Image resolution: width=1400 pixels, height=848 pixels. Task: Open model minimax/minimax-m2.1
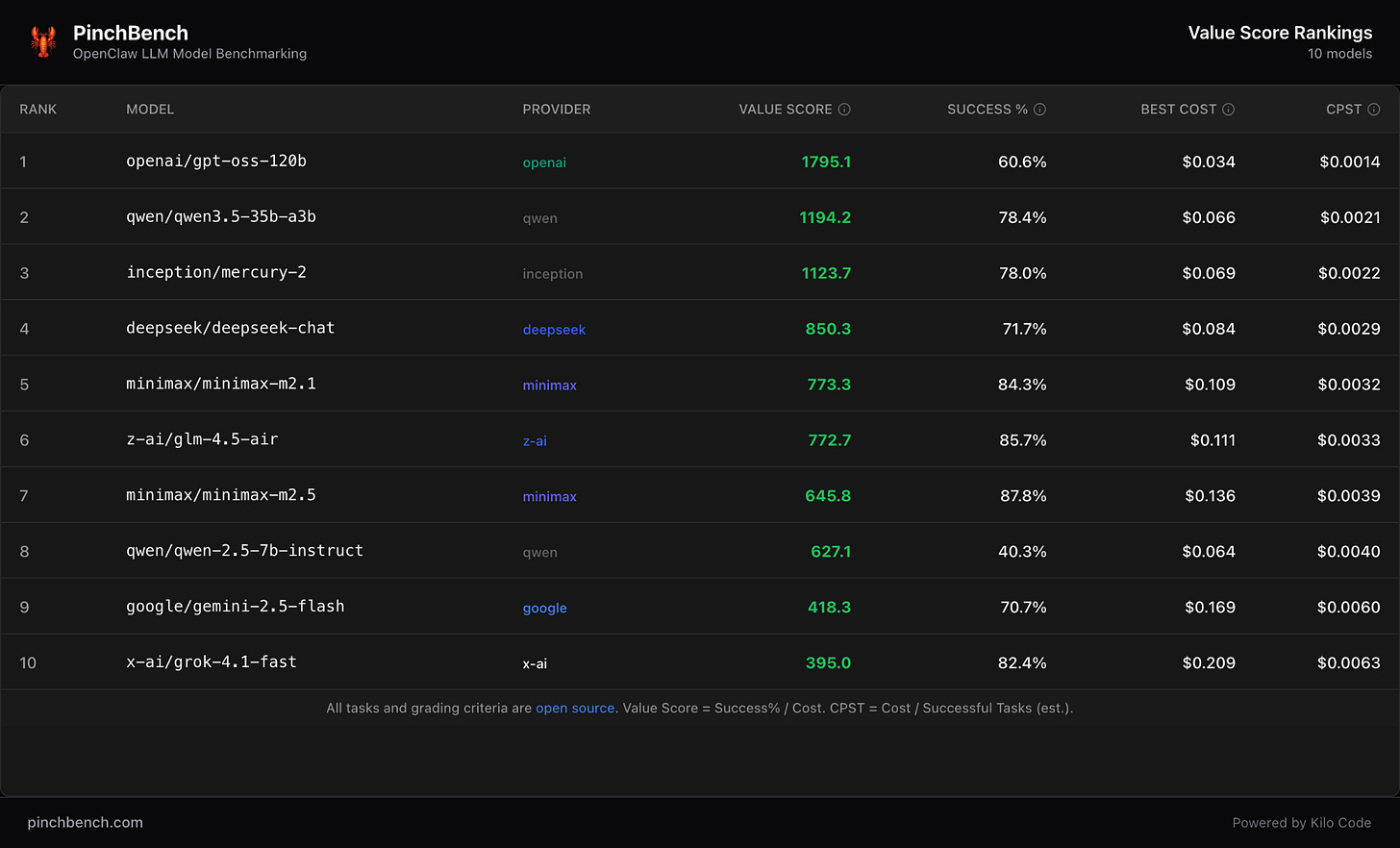point(221,385)
